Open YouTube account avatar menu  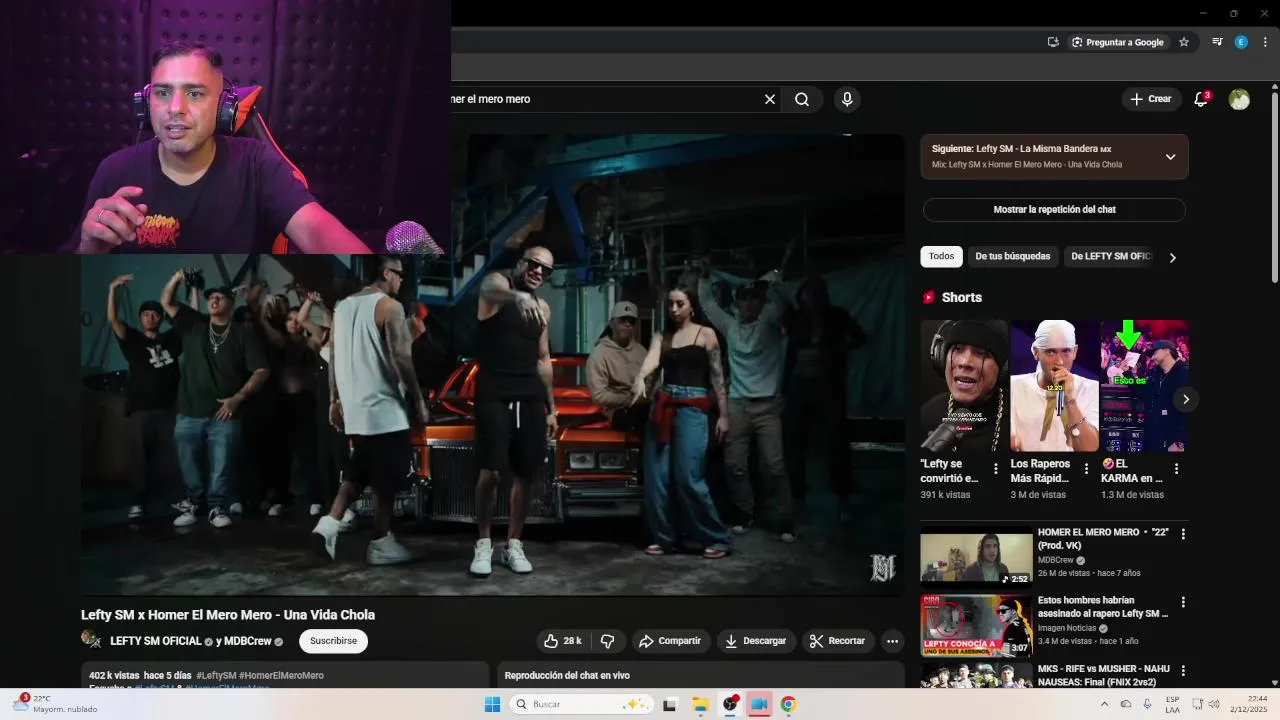tap(1239, 99)
